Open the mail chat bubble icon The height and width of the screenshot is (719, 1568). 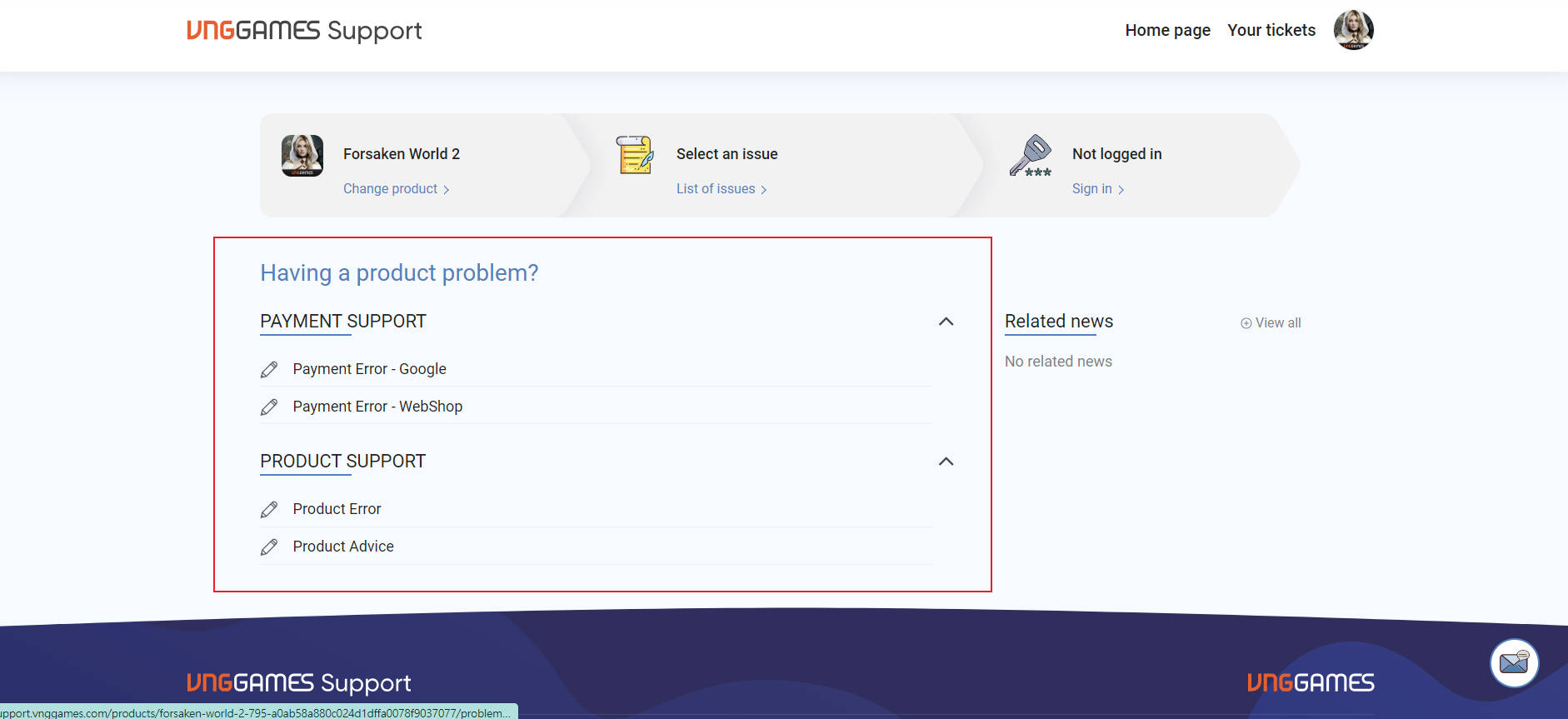(1514, 663)
